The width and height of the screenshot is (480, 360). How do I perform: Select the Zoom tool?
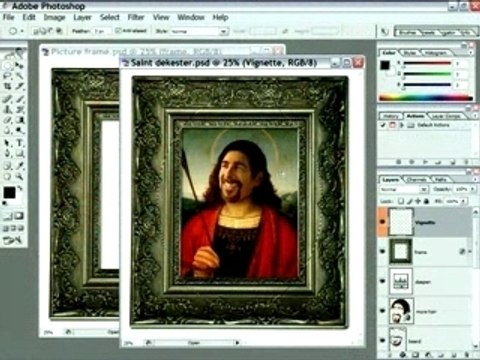click(x=19, y=176)
